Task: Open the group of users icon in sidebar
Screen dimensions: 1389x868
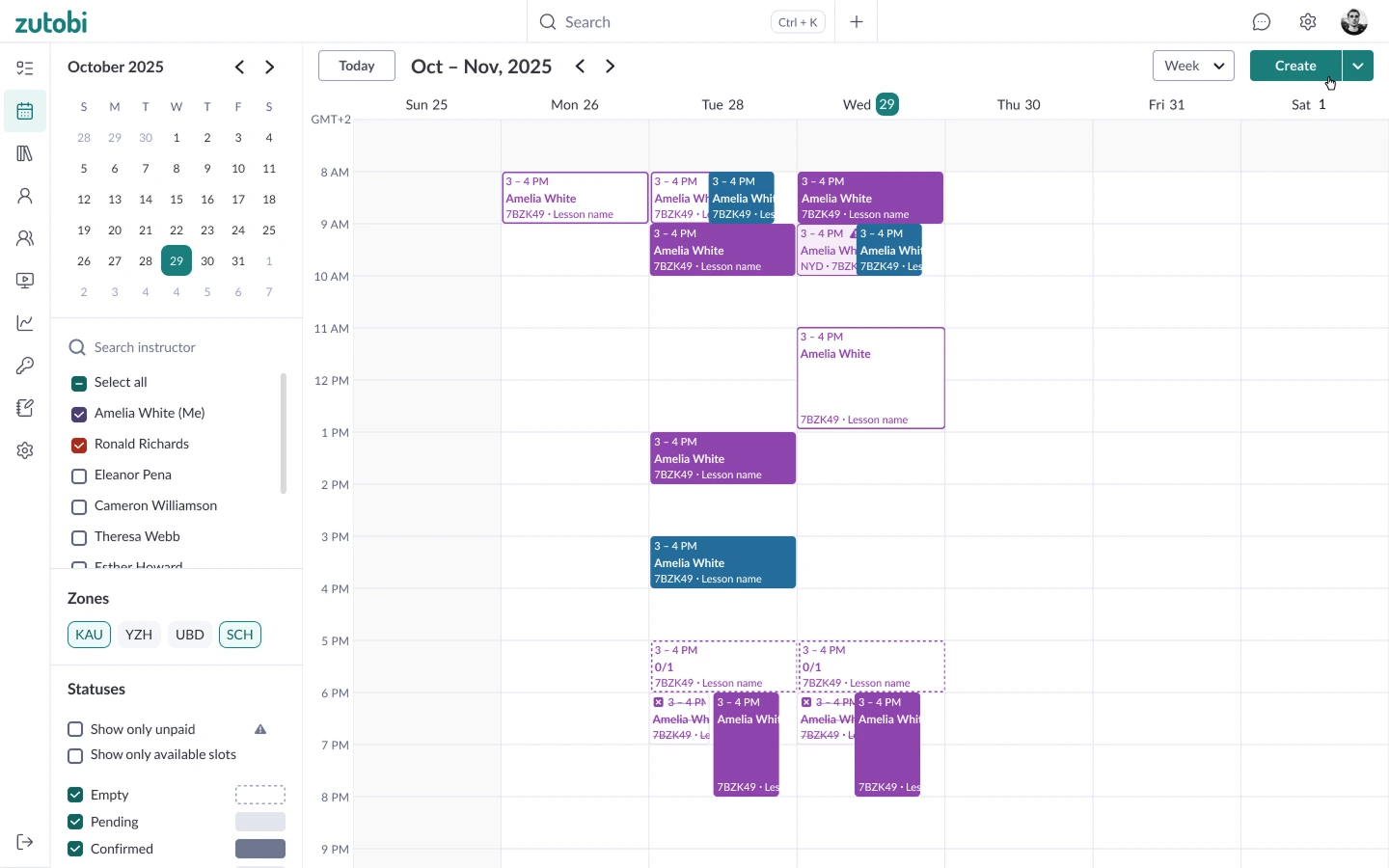Action: [x=25, y=238]
